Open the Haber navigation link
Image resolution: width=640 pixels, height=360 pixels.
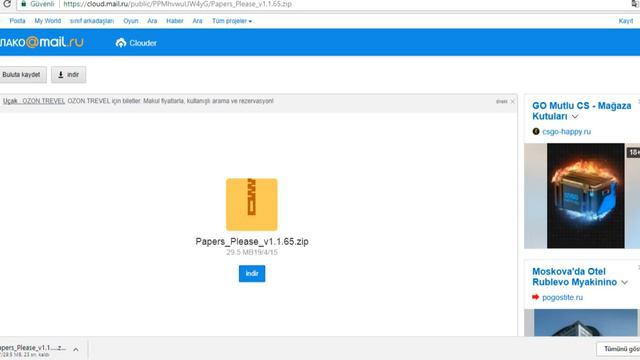[175, 21]
